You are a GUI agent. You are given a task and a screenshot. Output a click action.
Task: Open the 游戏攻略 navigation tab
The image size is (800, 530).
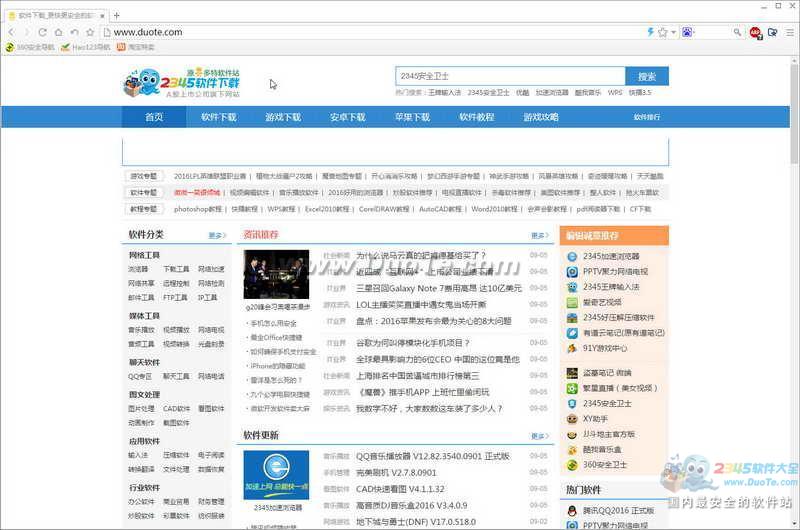(541, 117)
